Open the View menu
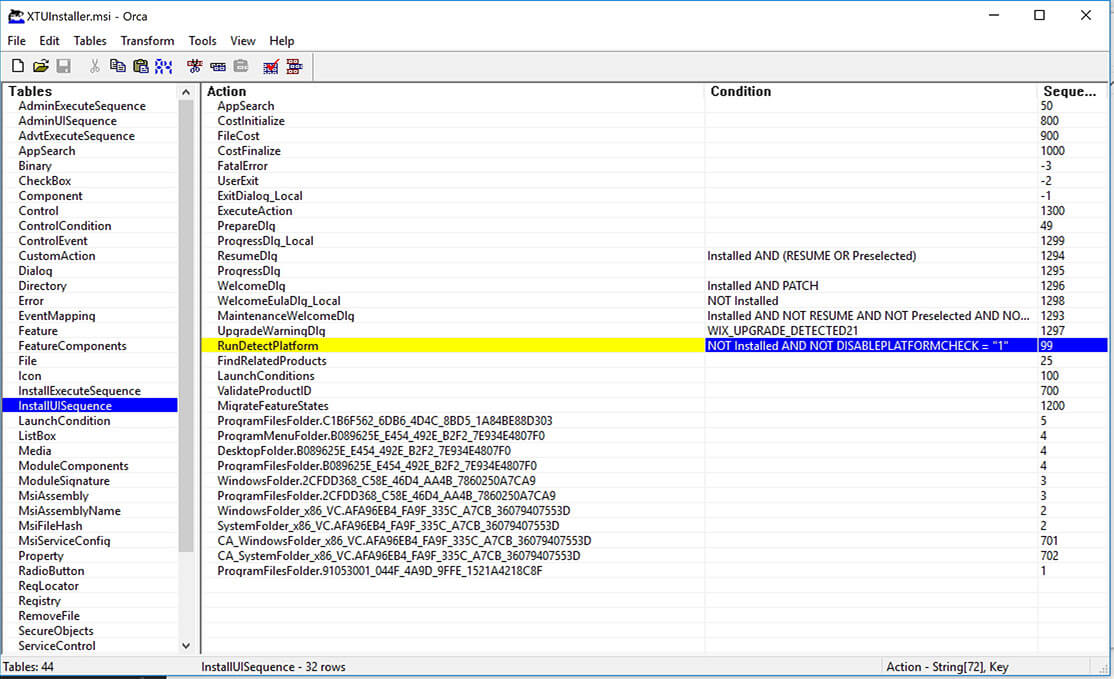This screenshot has width=1114, height=679. [x=242, y=40]
